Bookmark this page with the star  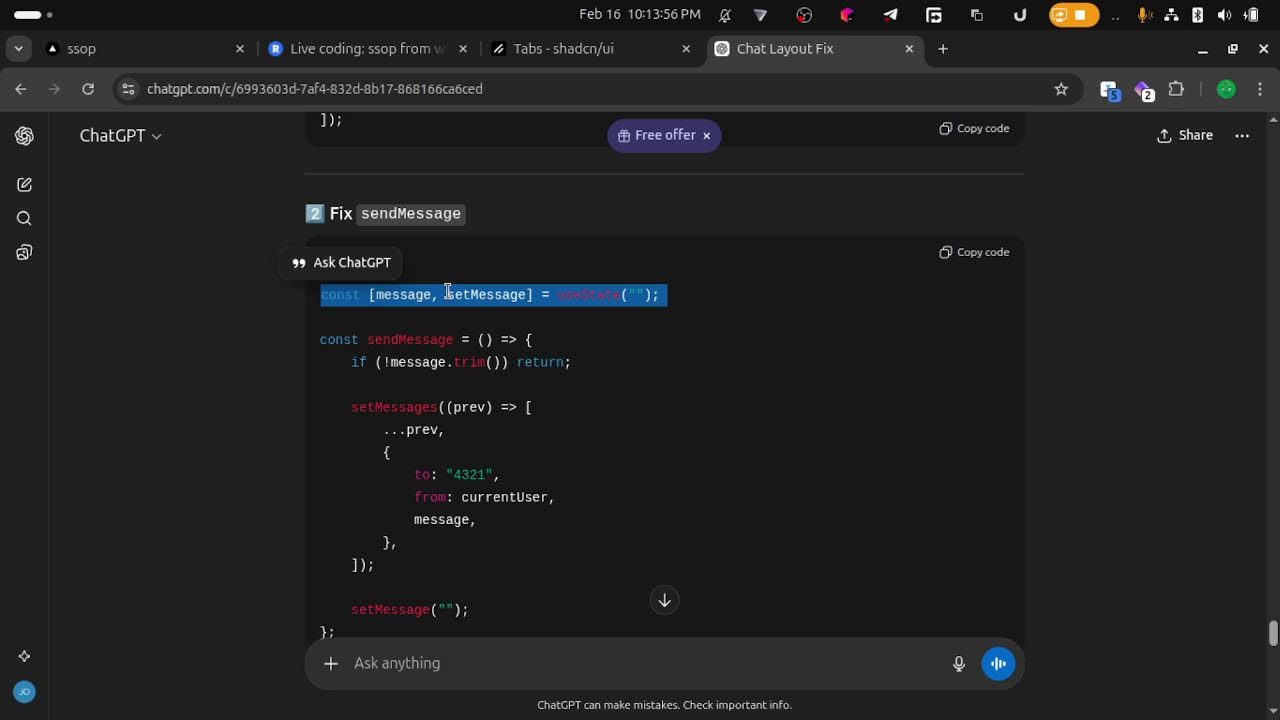[x=1061, y=89]
